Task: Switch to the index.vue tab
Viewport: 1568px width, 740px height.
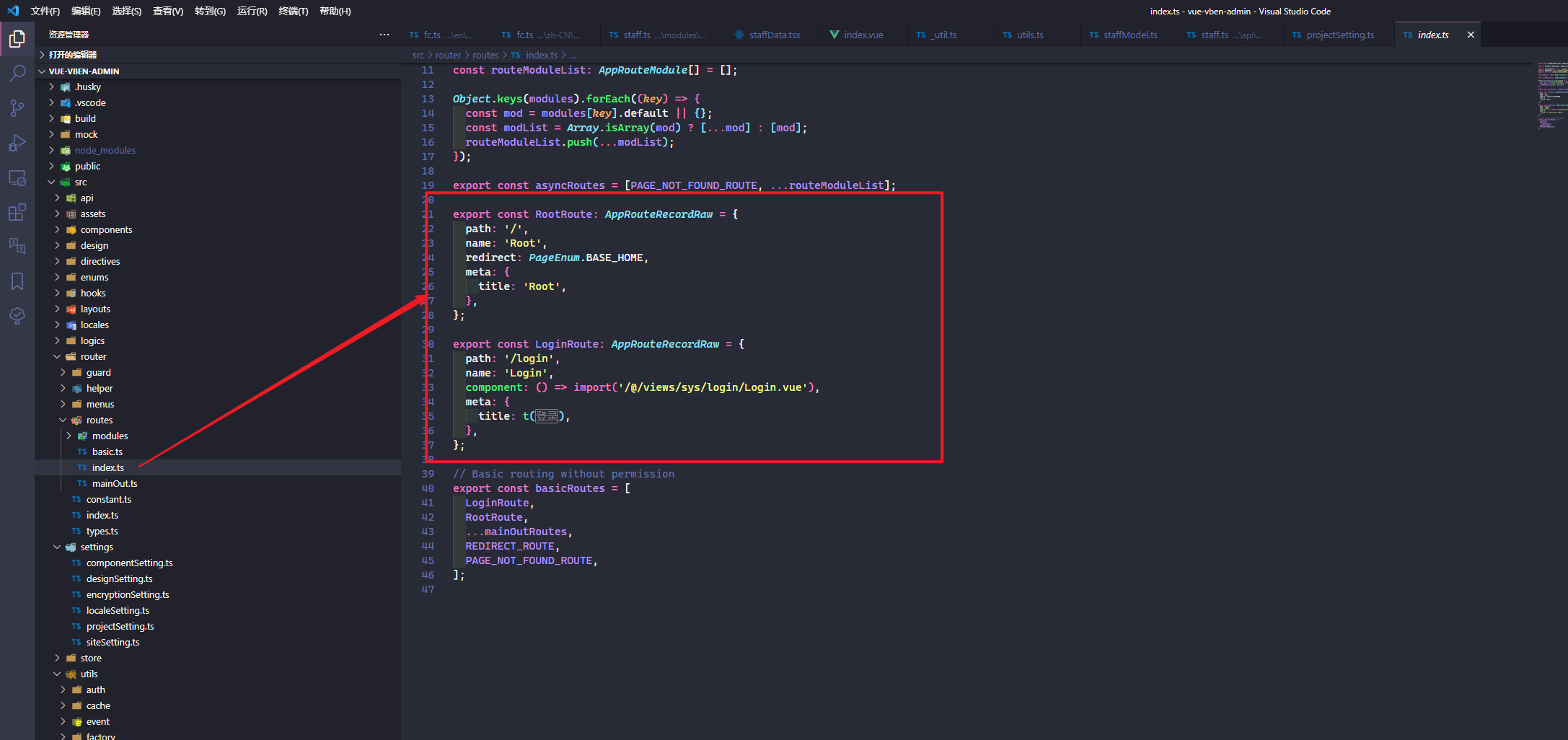Action: click(x=863, y=35)
